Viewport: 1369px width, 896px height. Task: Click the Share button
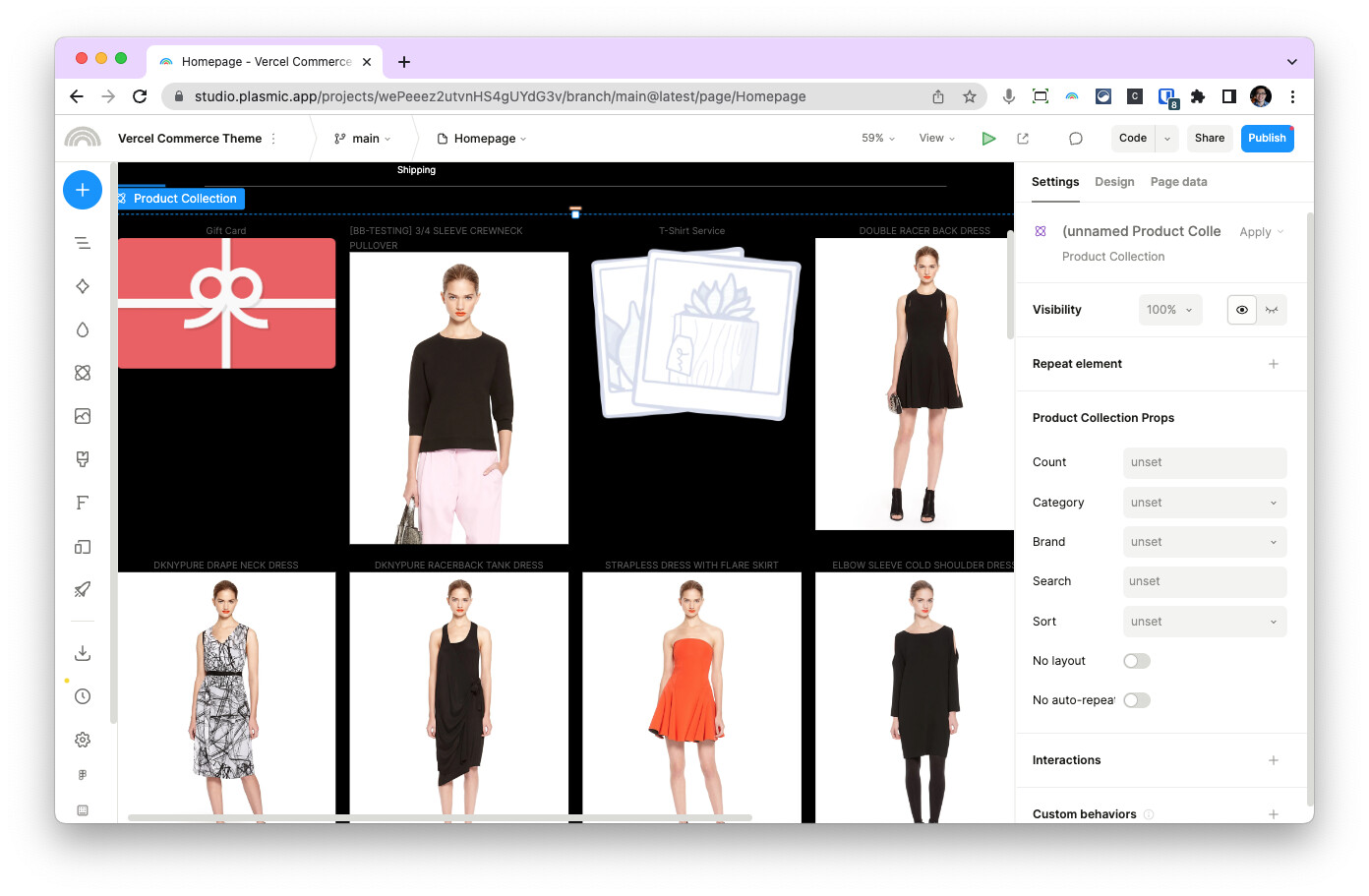1209,139
